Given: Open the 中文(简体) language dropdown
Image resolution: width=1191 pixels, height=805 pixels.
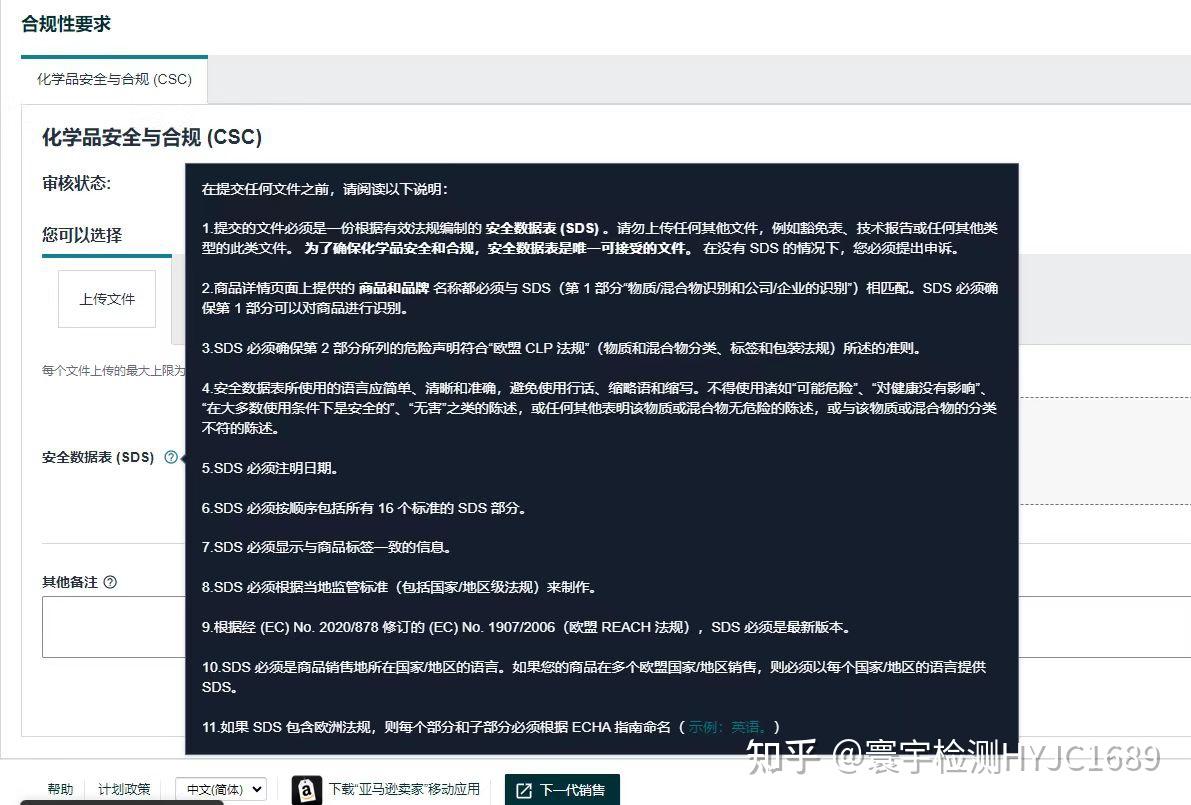Looking at the screenshot, I should (220, 789).
